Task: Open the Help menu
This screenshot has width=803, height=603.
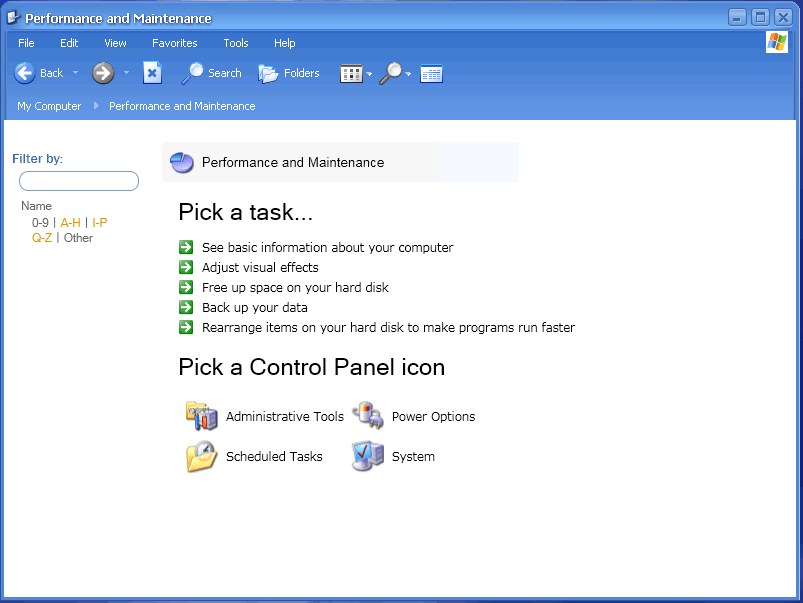Action: pos(285,43)
